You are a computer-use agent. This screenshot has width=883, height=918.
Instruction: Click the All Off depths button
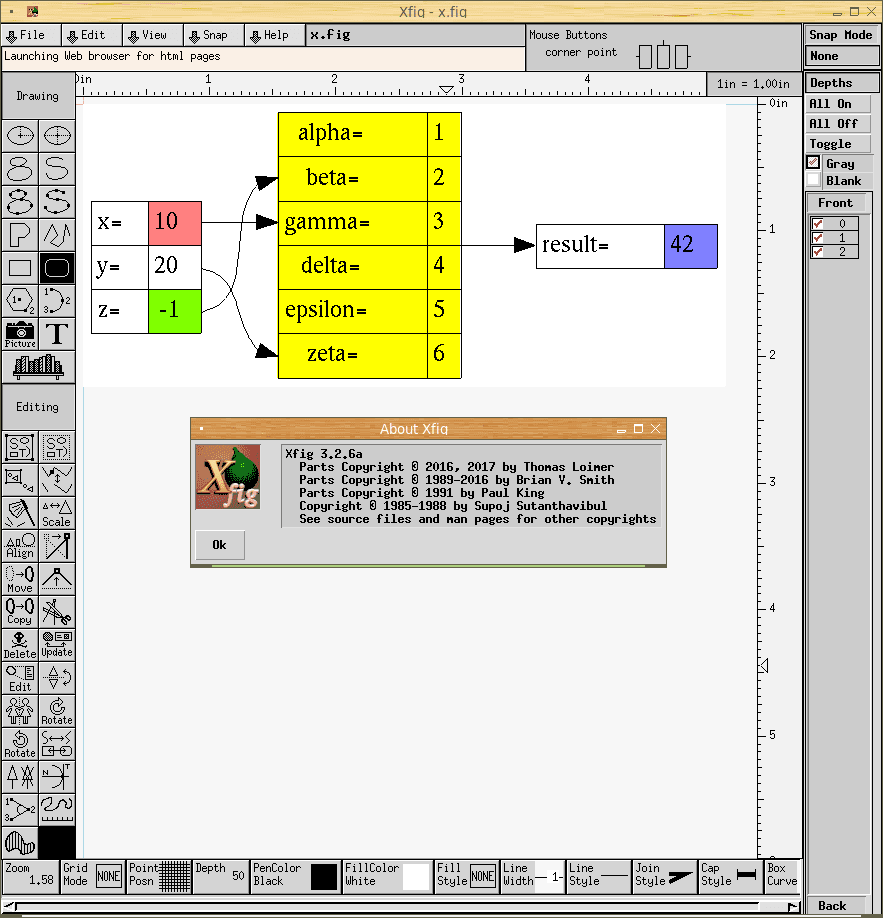pyautogui.click(x=838, y=124)
